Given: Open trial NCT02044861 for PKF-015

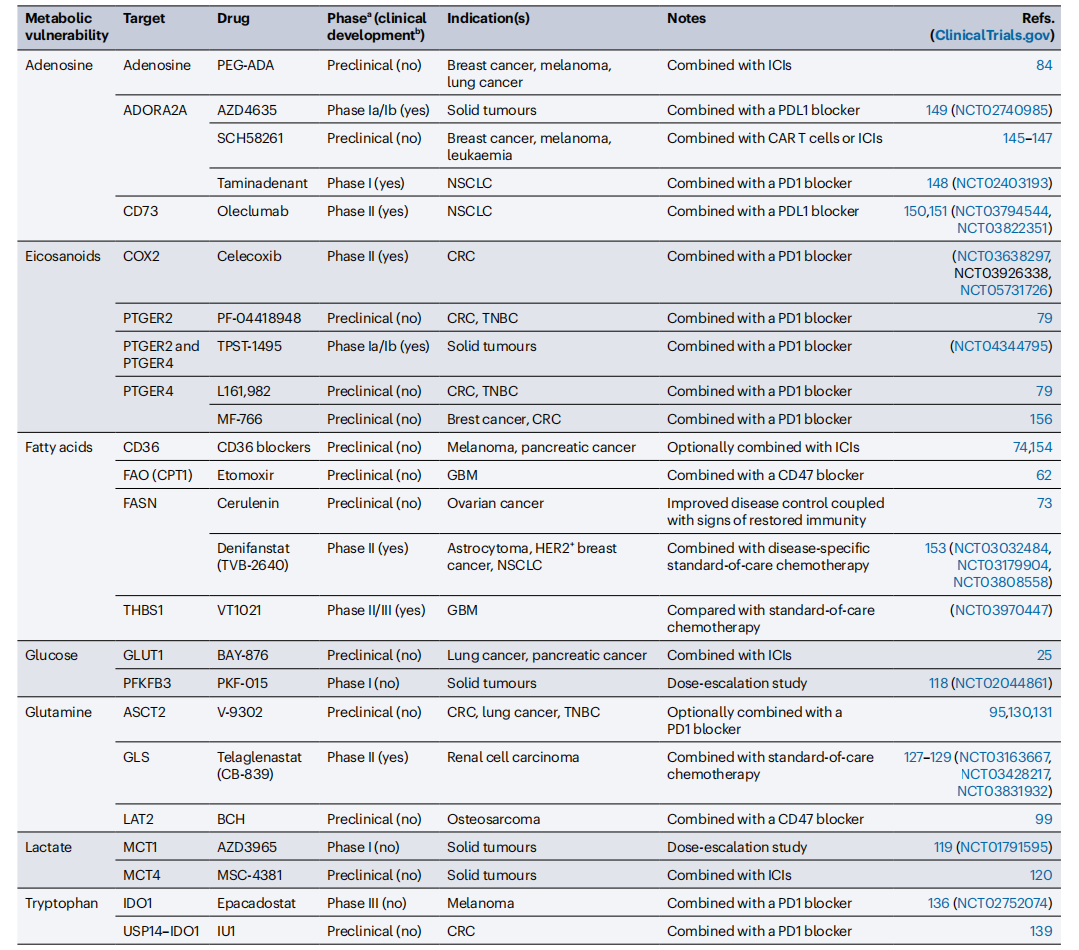Looking at the screenshot, I should pos(1003,683).
